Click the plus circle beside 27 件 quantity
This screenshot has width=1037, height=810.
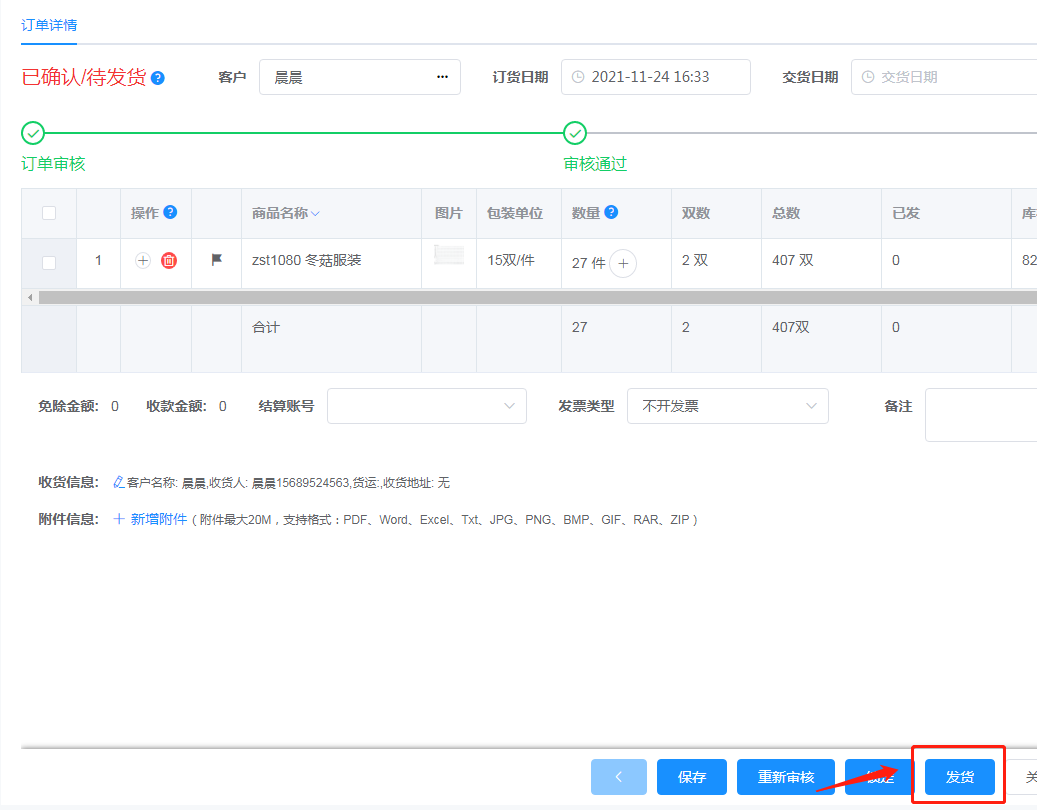(623, 263)
